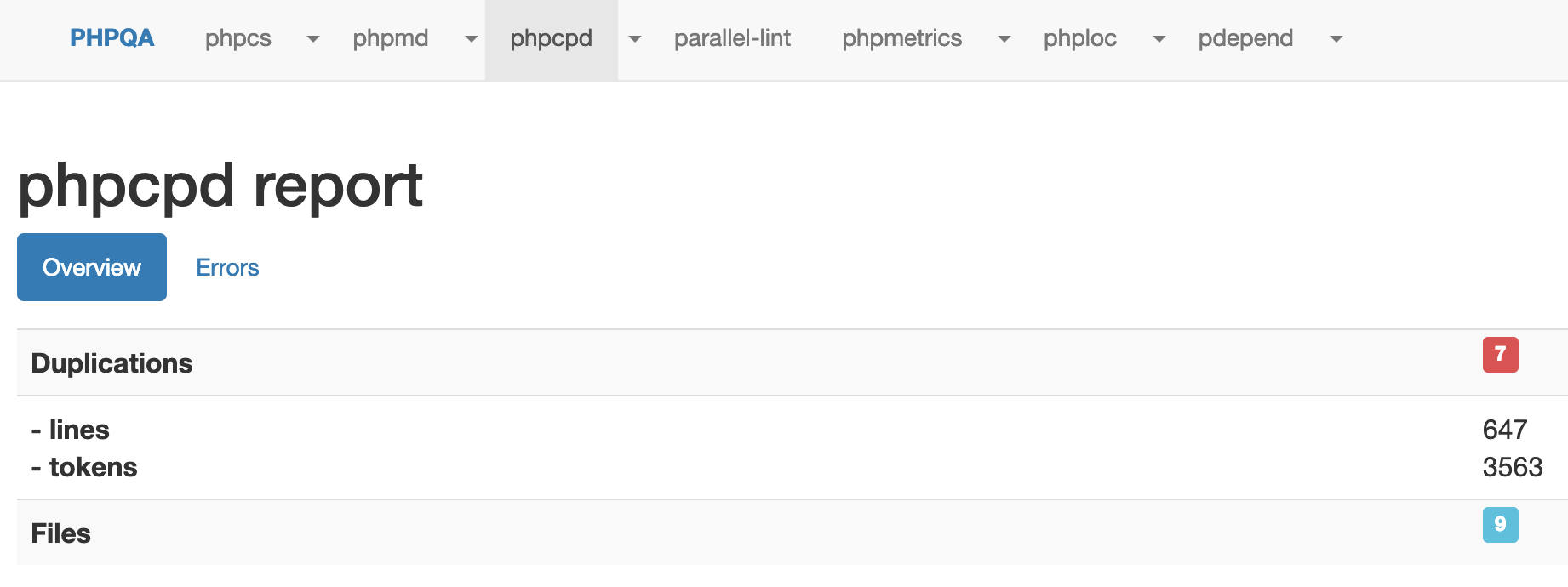The height and width of the screenshot is (587, 1568).
Task: Click the blue Files count badge
Action: (1500, 524)
